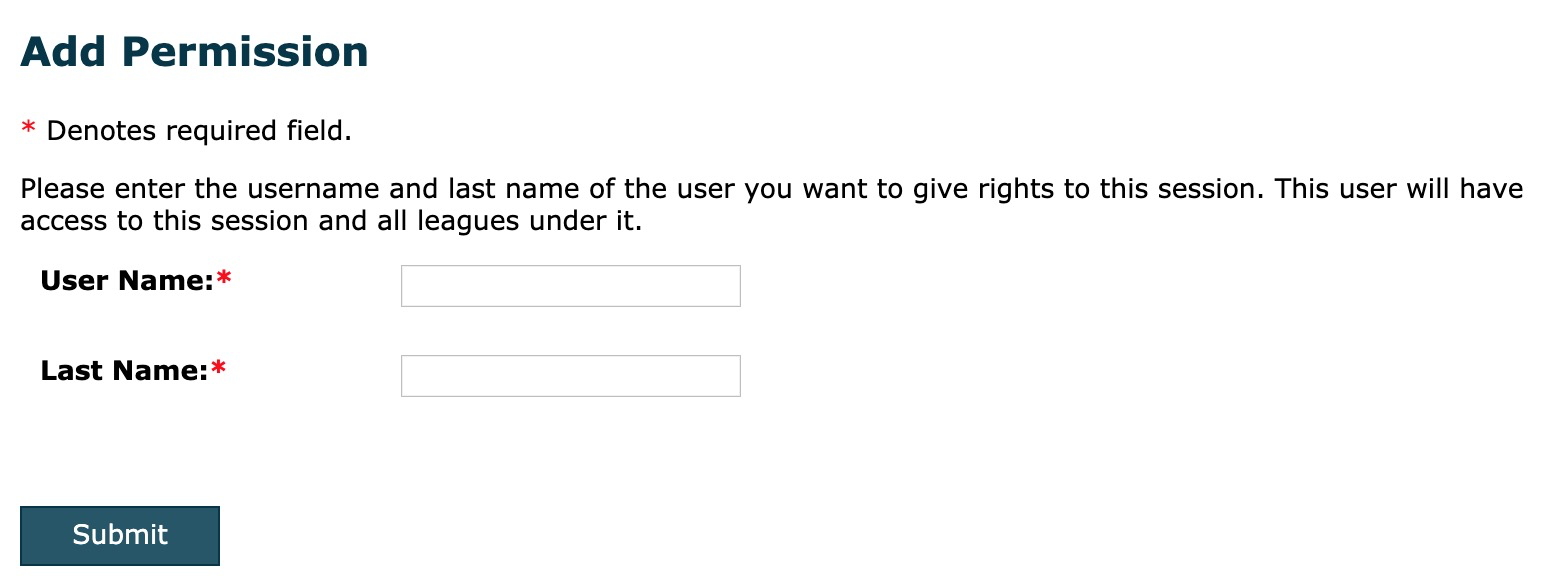Click the Last Name field label
Viewport: 1546px width, 586px height.
tap(125, 371)
